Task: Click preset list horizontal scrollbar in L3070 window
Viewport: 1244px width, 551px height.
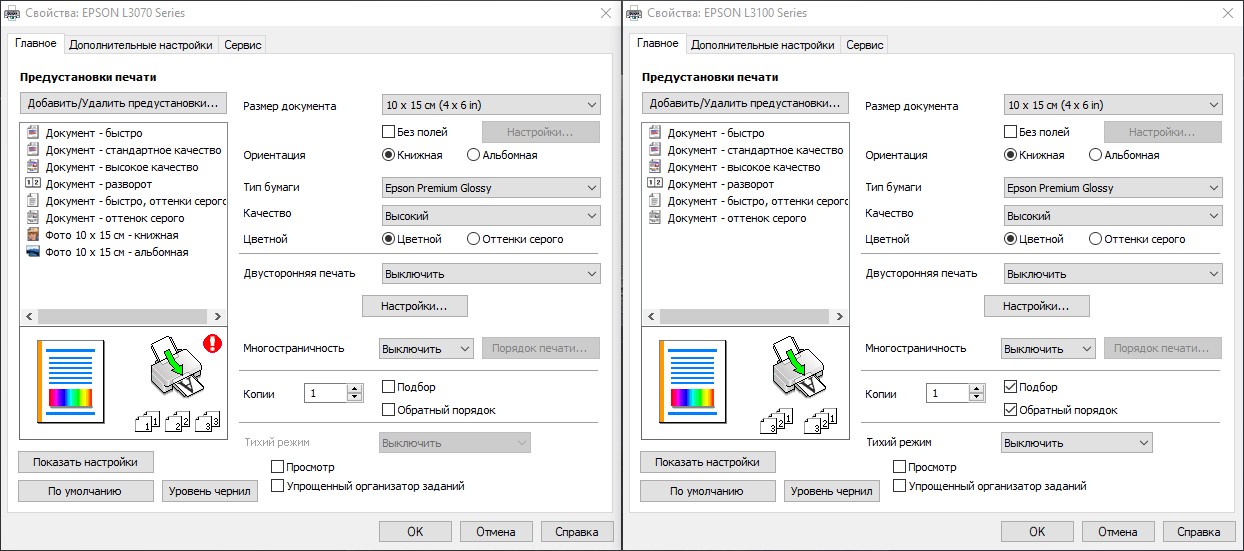Action: point(123,316)
